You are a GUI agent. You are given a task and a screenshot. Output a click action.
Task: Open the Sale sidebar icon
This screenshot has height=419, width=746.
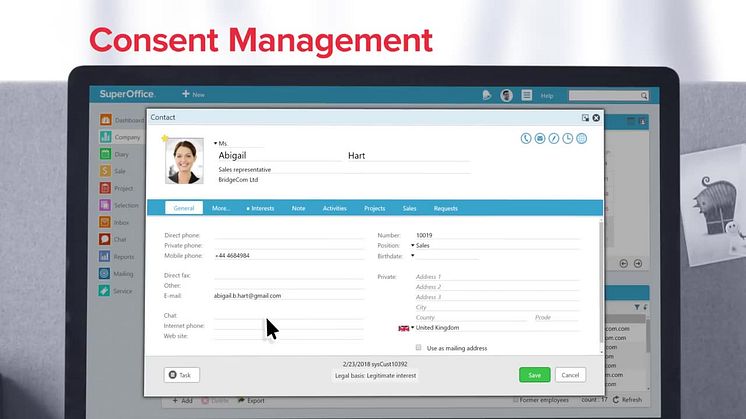pyautogui.click(x=105, y=171)
